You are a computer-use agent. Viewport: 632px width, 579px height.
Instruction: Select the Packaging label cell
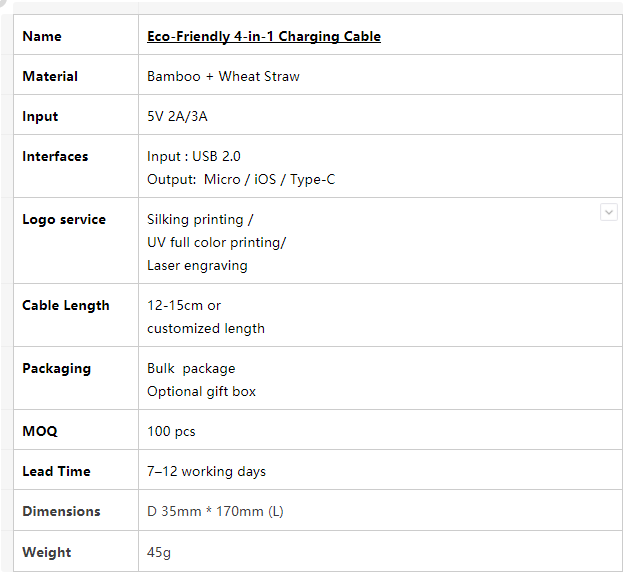coord(76,378)
